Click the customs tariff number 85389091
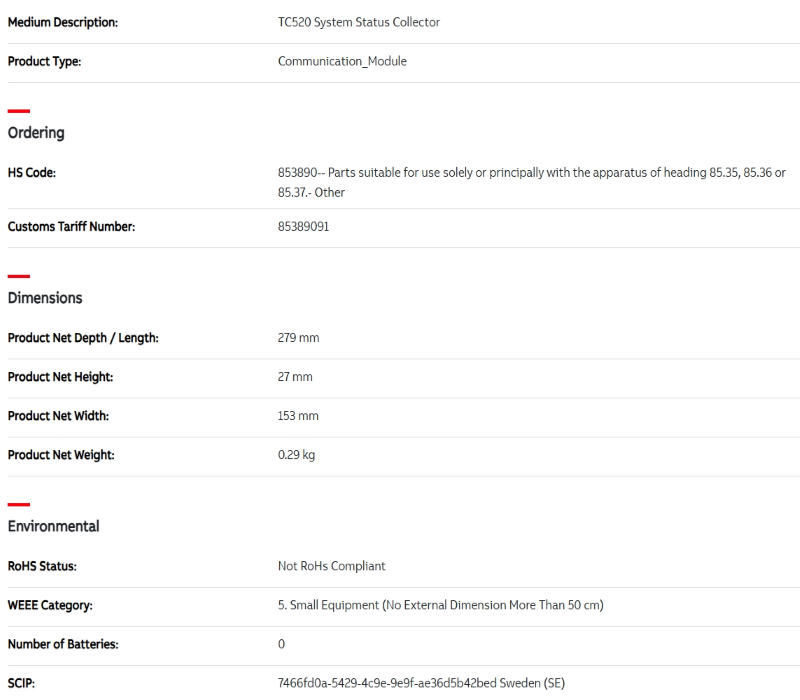The height and width of the screenshot is (700, 800). tap(303, 227)
